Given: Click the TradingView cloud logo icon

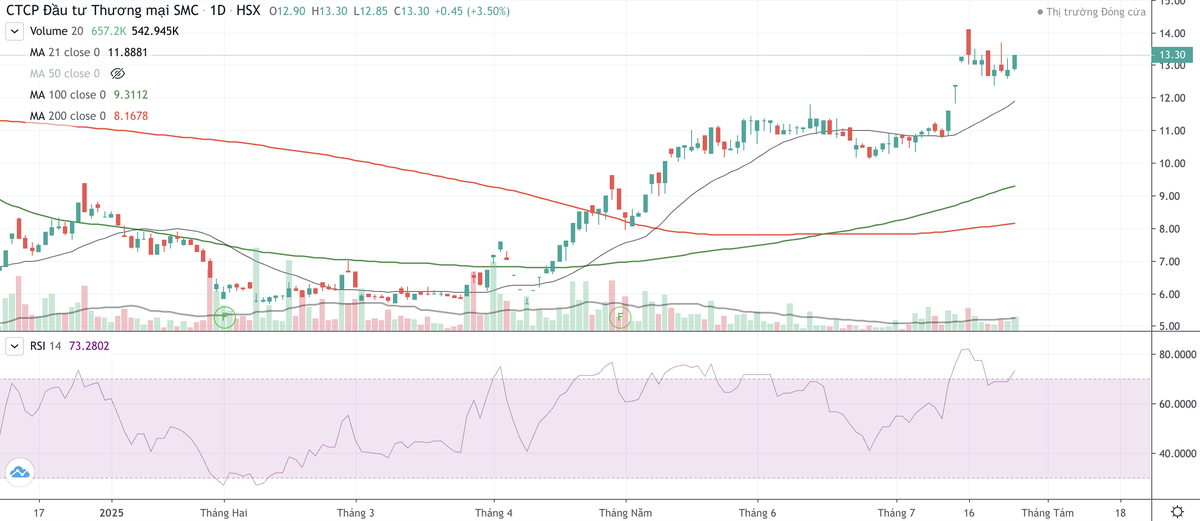Looking at the screenshot, I should (x=20, y=472).
